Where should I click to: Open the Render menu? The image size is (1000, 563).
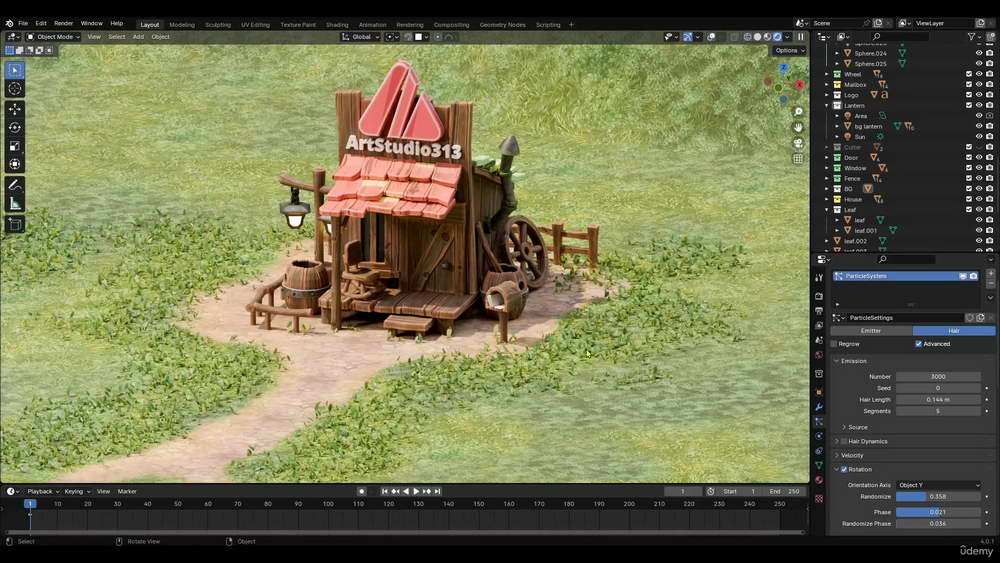(x=63, y=24)
